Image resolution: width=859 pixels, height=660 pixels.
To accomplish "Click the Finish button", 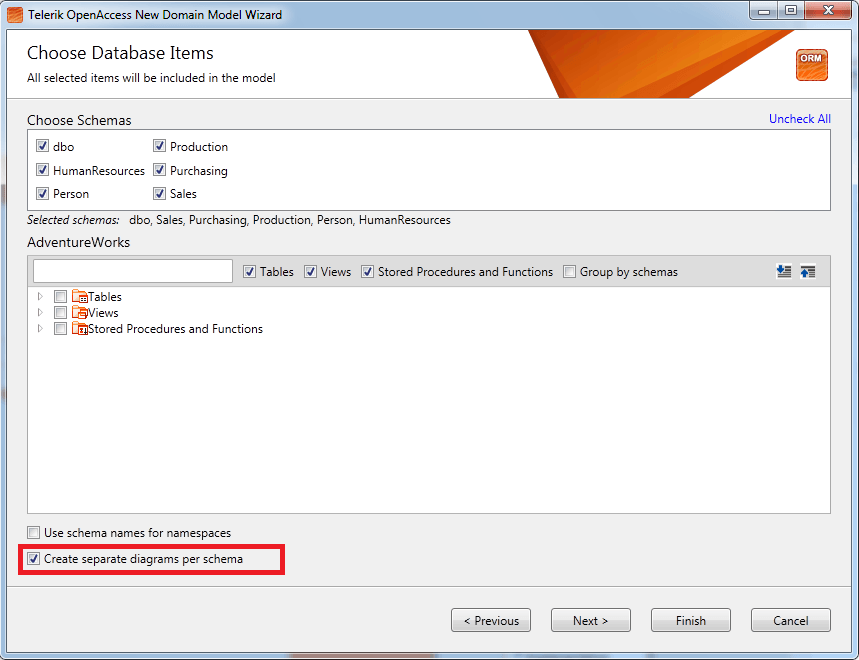I will pyautogui.click(x=691, y=620).
